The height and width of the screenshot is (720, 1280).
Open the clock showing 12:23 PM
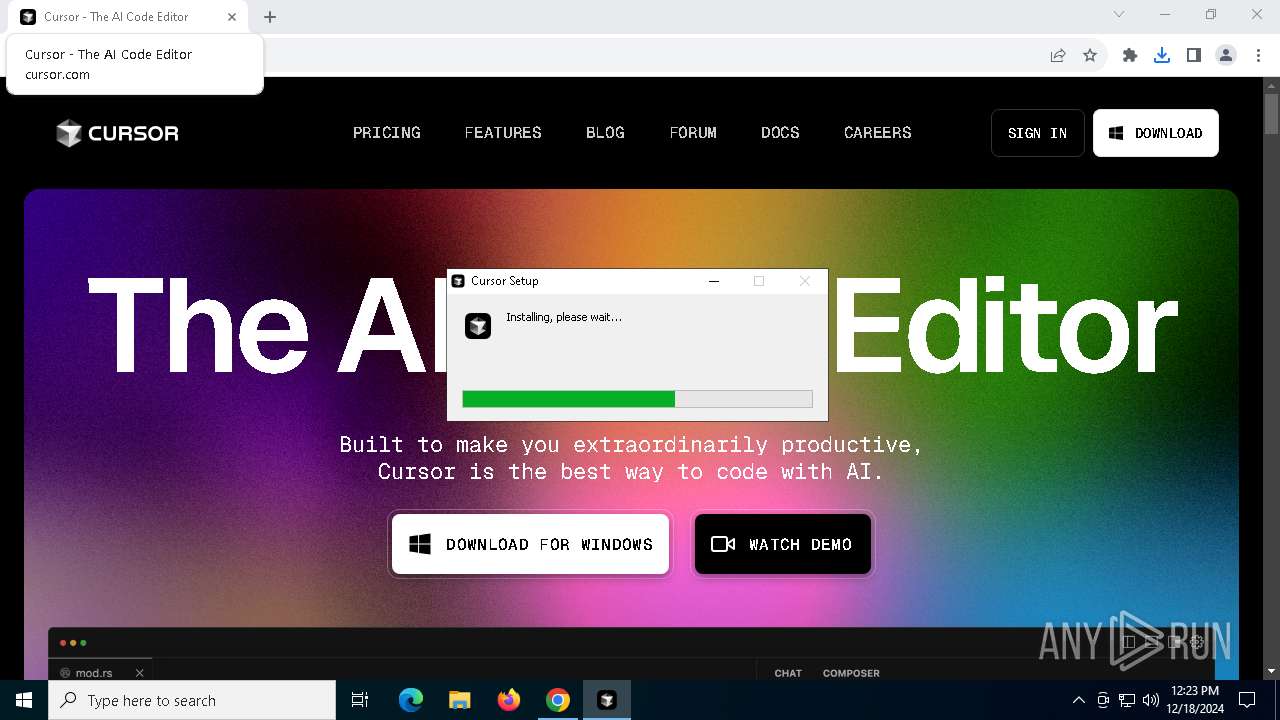(1194, 700)
